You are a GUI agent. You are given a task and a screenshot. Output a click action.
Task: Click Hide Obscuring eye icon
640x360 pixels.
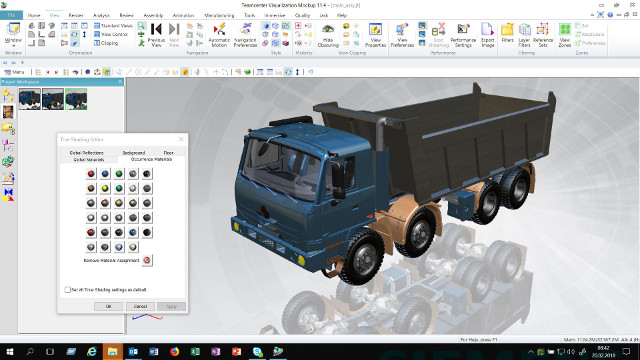(328, 29)
